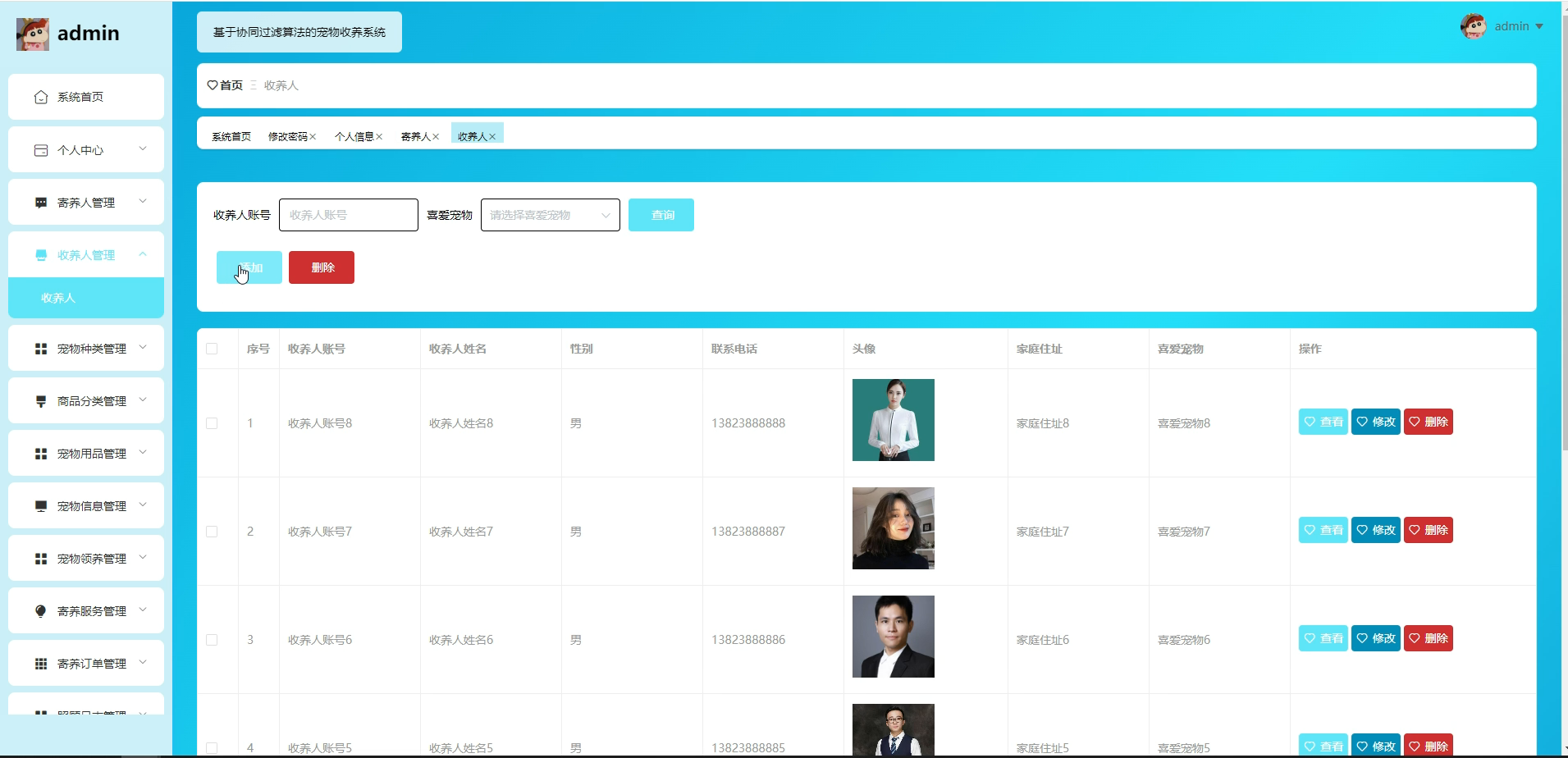The image size is (1568, 758).
Task: Expand the 个人中心 sidebar menu
Action: tap(143, 149)
